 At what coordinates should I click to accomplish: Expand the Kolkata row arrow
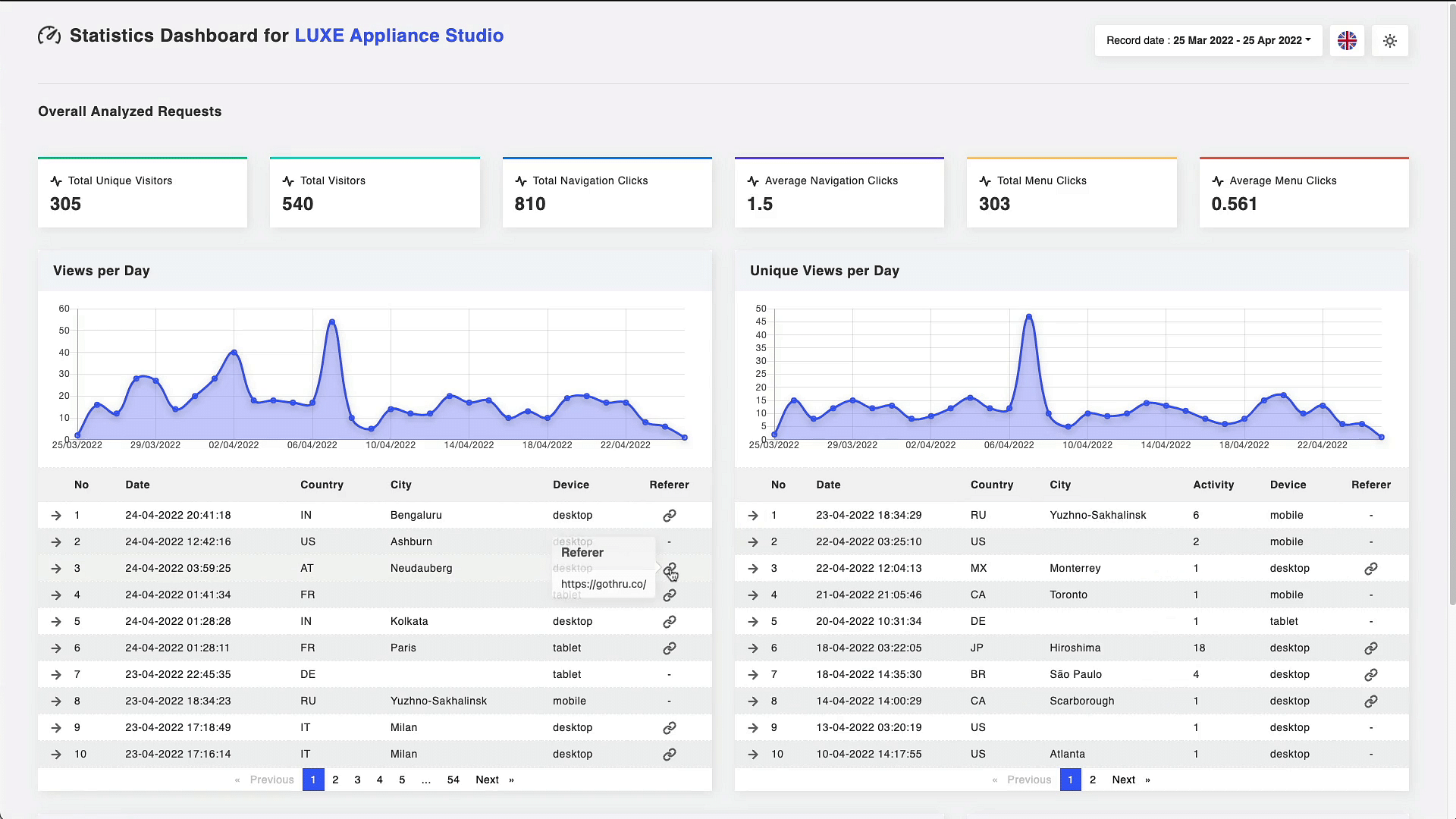[x=56, y=622]
